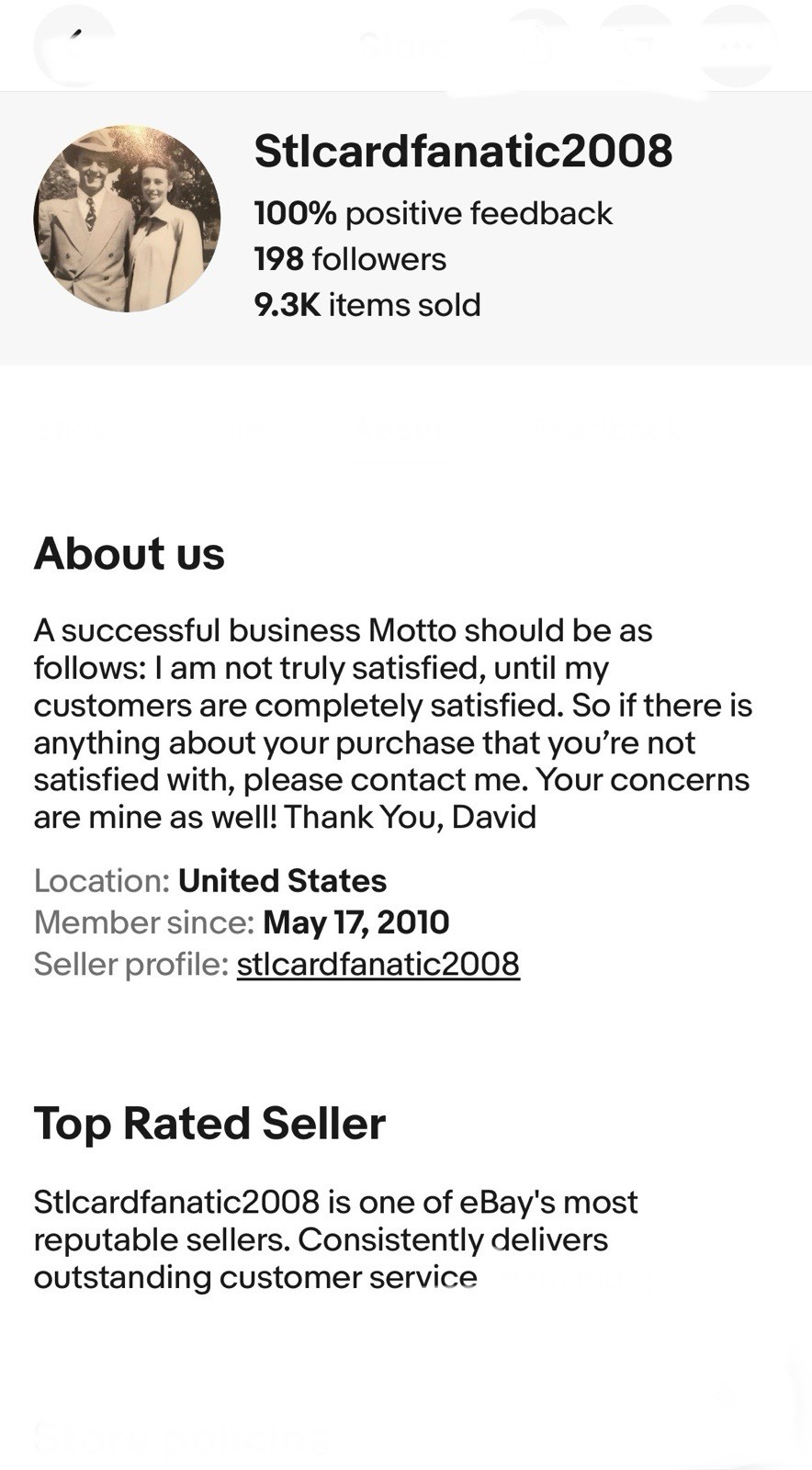Select the 9.3K items sold stat
Viewport: 812px width, 1470px height.
(367, 305)
